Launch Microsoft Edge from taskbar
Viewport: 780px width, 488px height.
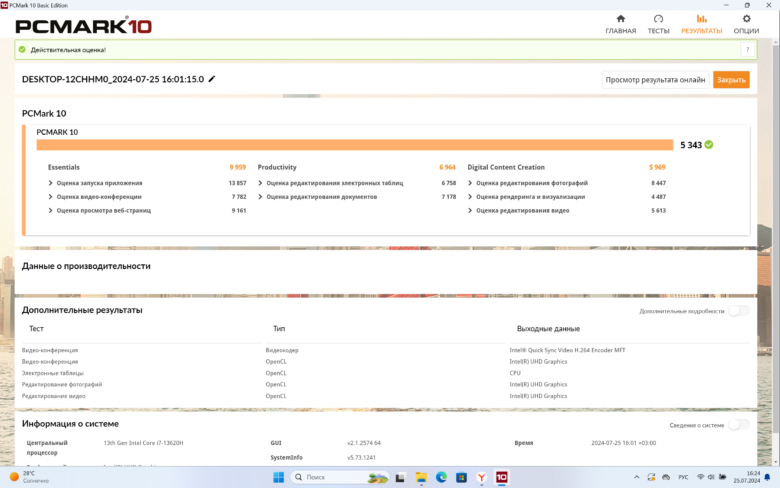coord(441,478)
